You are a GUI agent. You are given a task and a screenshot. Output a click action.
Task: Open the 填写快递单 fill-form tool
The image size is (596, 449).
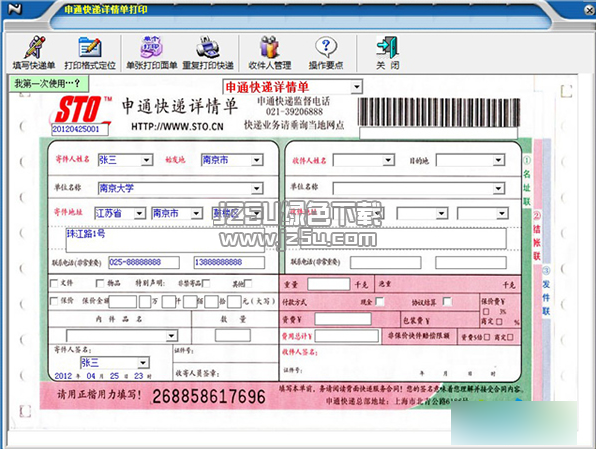coord(34,52)
